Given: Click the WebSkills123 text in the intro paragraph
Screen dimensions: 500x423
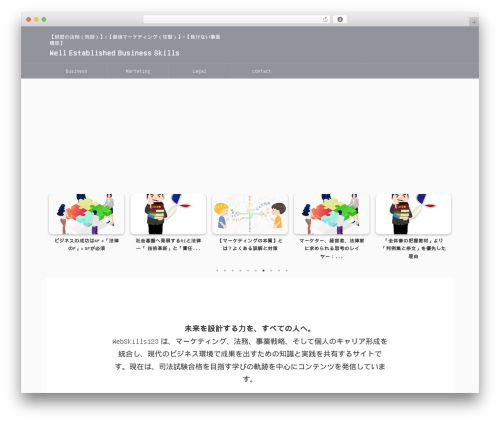Looking at the screenshot, I should (x=135, y=342).
